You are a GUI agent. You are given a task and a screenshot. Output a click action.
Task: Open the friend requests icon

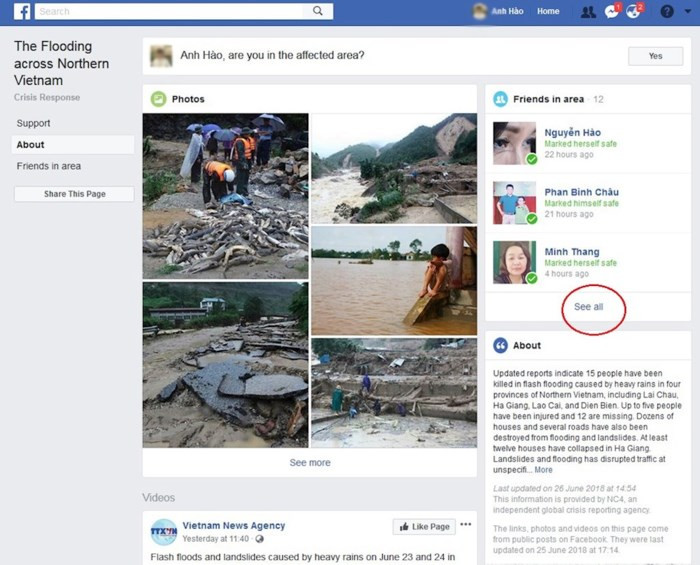point(588,12)
